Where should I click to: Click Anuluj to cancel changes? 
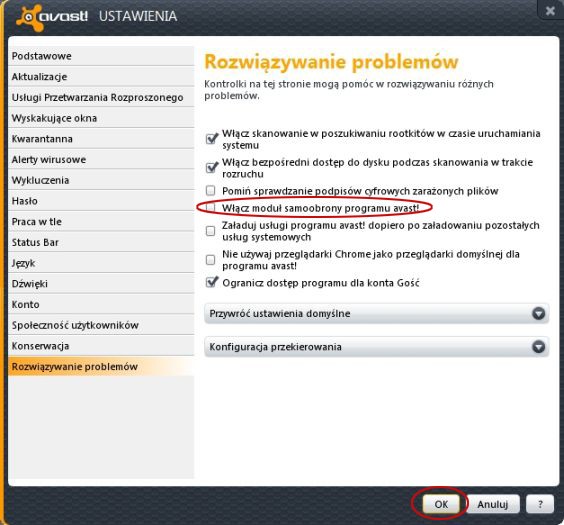(492, 504)
